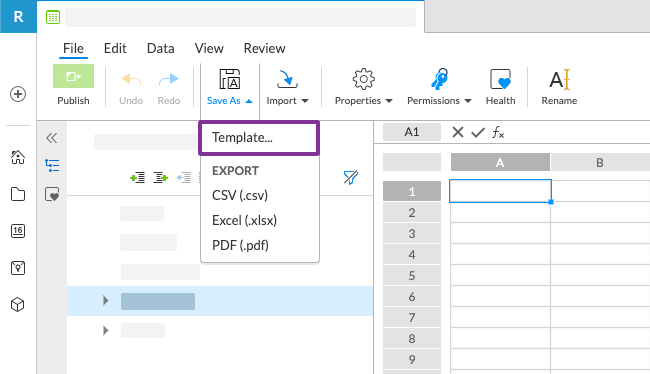
Task: Click the A1 cell reference box
Action: pyautogui.click(x=412, y=132)
